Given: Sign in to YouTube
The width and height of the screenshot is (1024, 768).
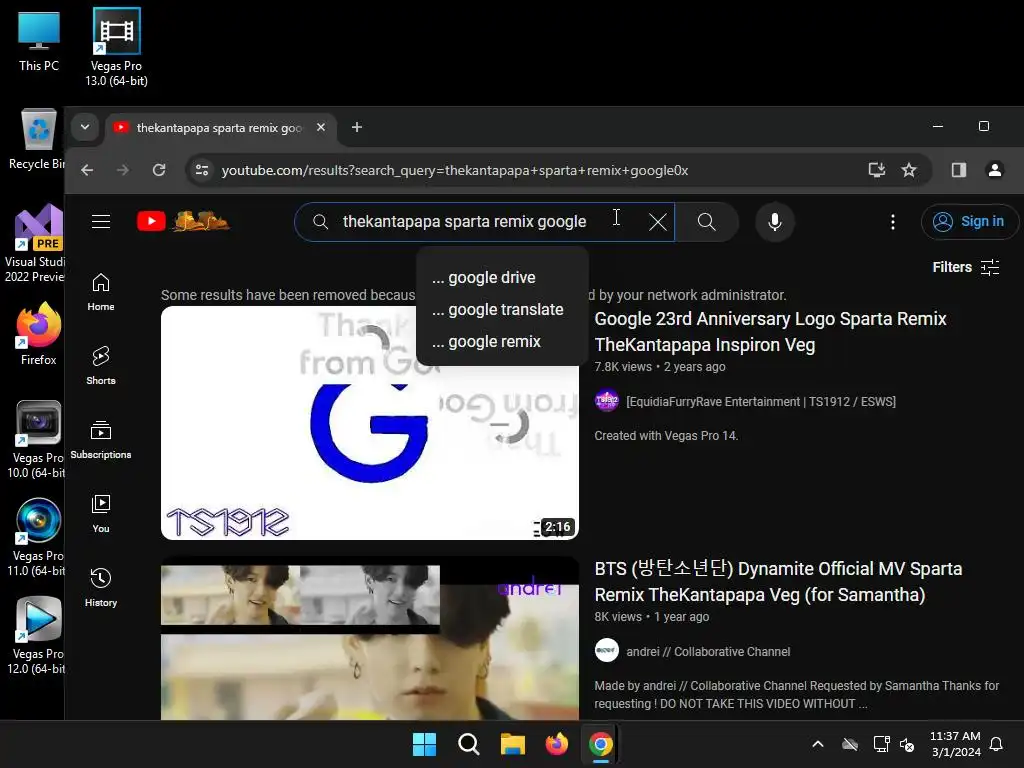Looking at the screenshot, I should (970, 222).
